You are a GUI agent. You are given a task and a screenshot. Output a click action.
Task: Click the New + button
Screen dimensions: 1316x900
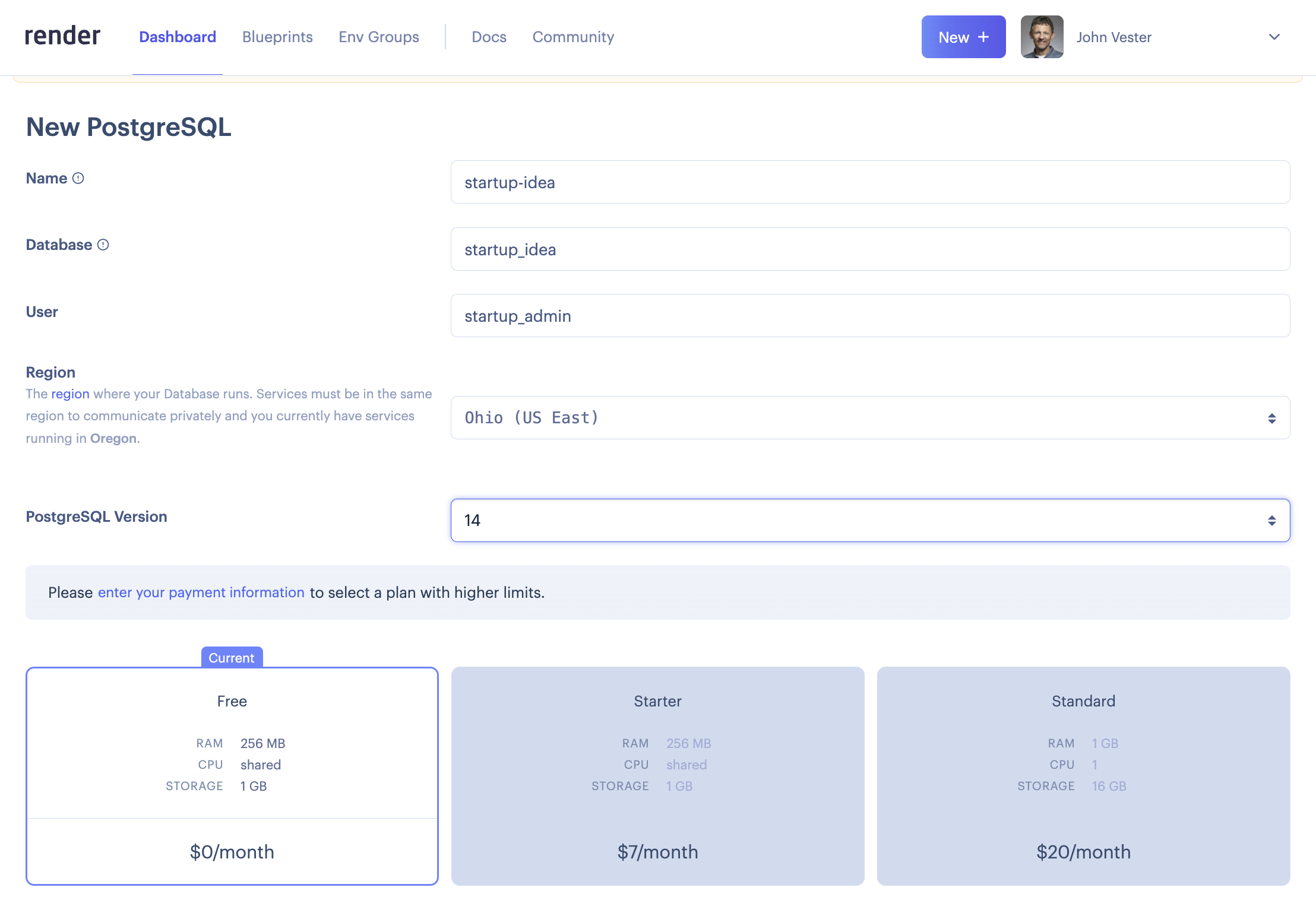pyautogui.click(x=963, y=37)
